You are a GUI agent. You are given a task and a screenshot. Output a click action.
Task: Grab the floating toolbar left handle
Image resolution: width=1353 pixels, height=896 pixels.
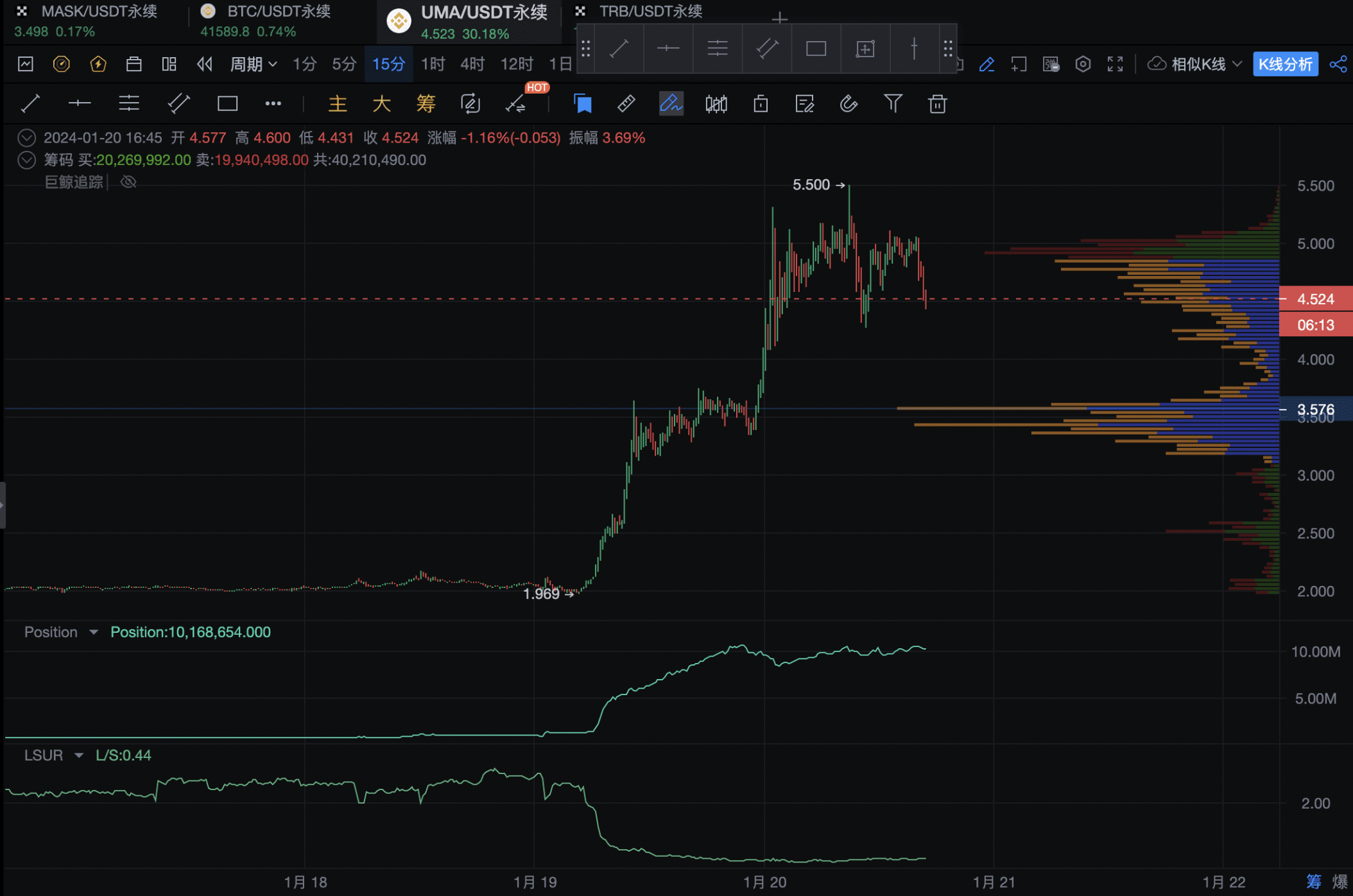[586, 49]
